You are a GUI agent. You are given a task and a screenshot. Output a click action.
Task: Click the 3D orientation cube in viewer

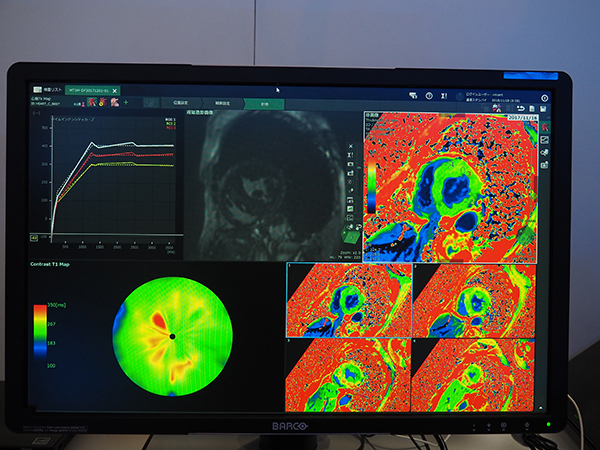351,237
